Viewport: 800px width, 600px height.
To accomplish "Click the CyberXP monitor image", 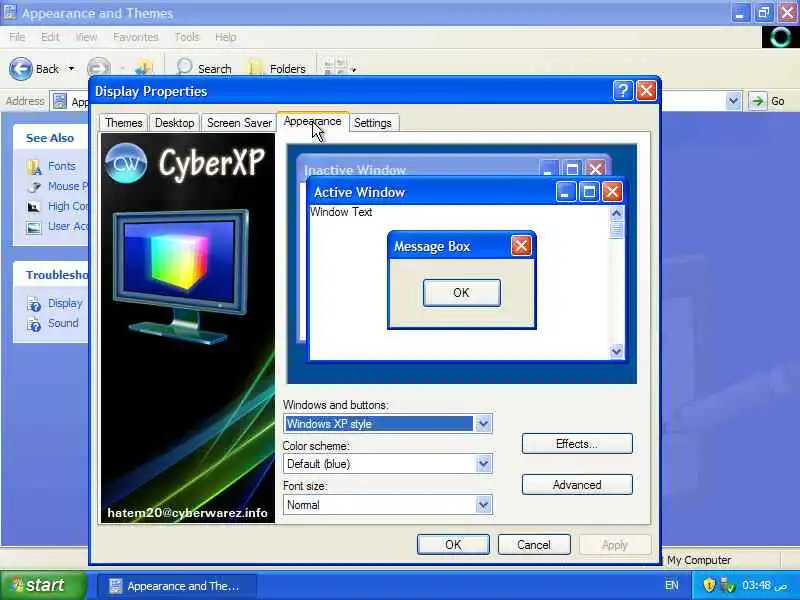I will (180, 276).
